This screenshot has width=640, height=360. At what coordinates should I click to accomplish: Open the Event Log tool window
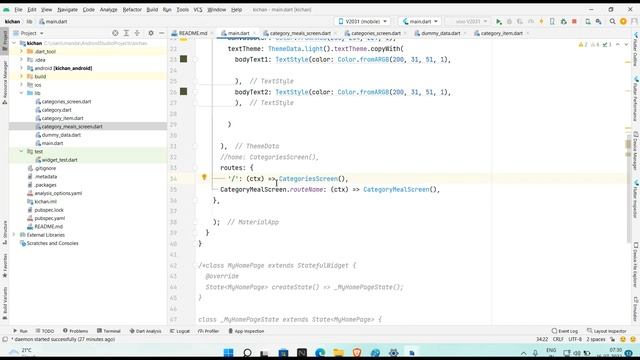(x=564, y=331)
